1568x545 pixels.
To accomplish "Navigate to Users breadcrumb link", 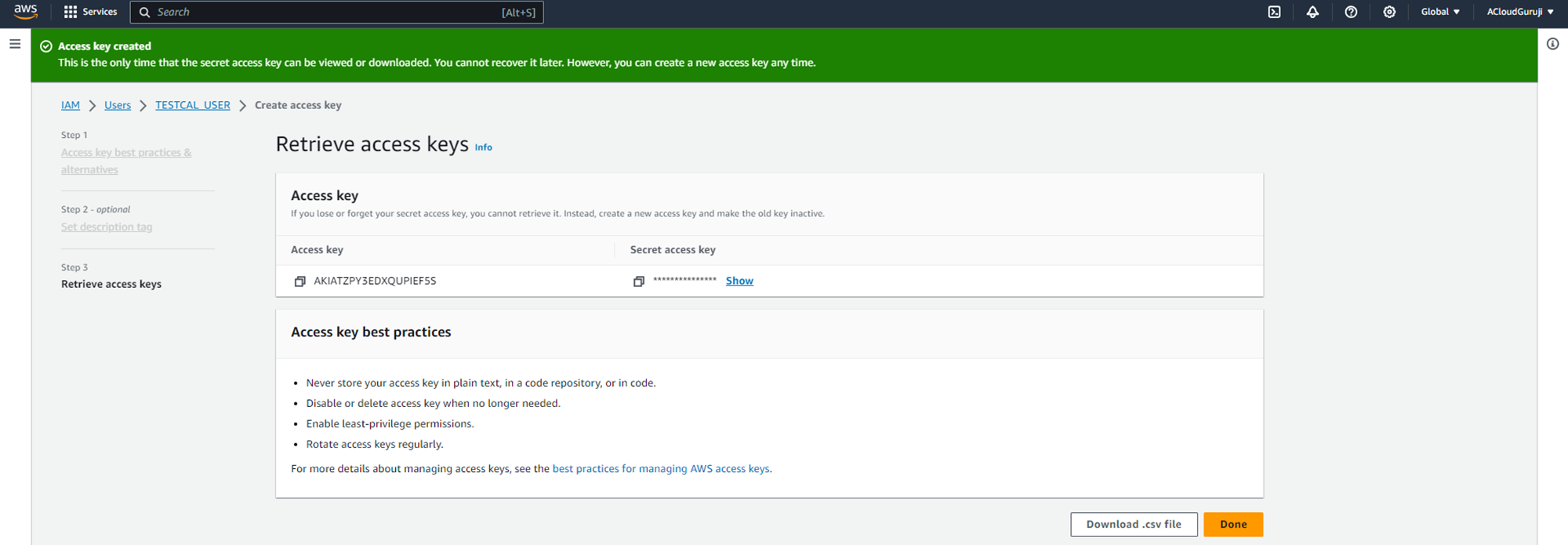I will click(118, 105).
